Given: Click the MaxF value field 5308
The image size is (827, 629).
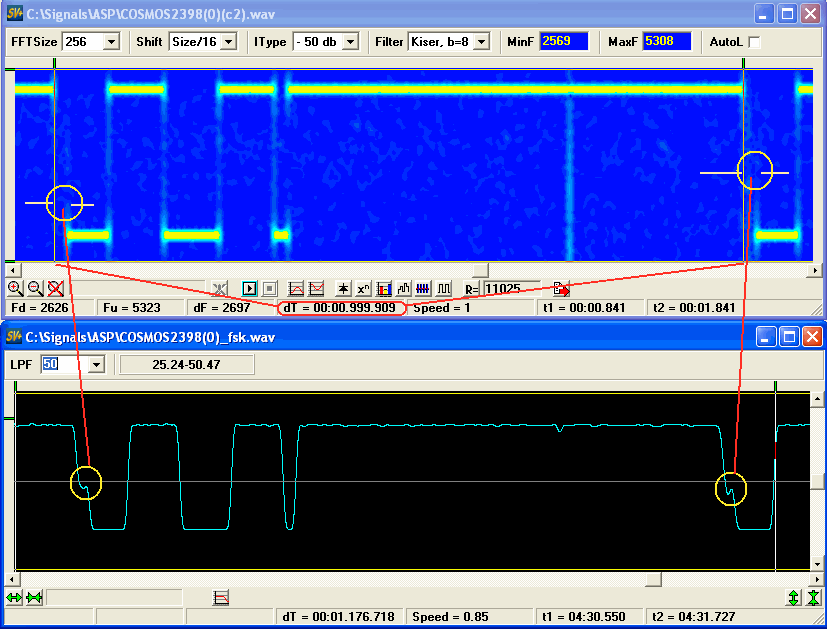Looking at the screenshot, I should (x=667, y=42).
